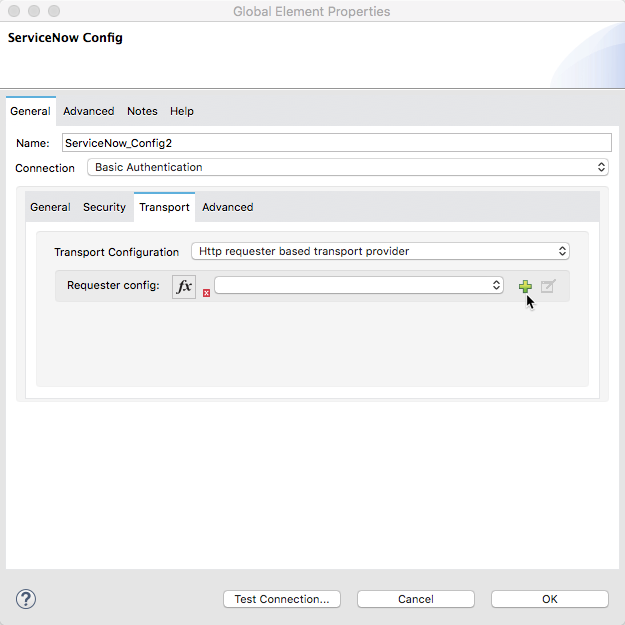The width and height of the screenshot is (625, 625).
Task: Click the fx expression mode button
Action: point(184,286)
